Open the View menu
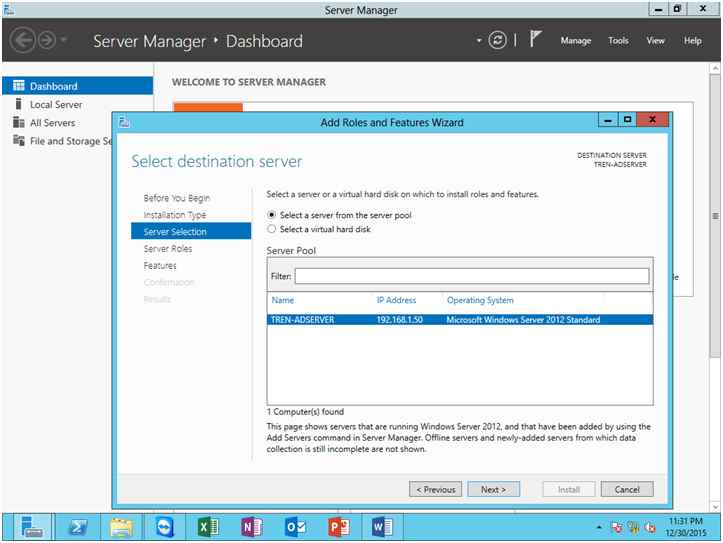Image resolution: width=723 pixels, height=543 pixels. click(x=655, y=41)
